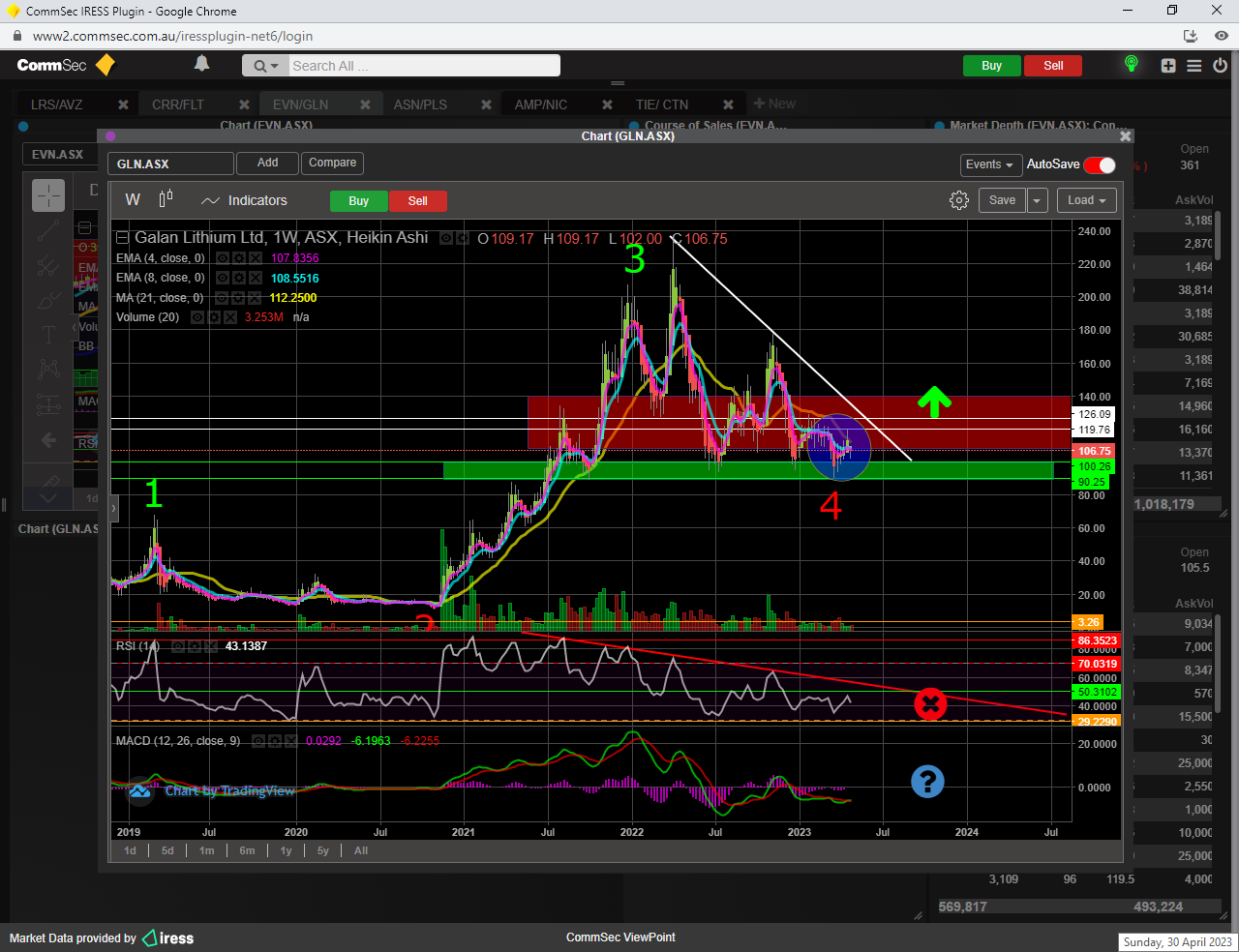Click the Add button beside GLN.ASX

tap(267, 164)
